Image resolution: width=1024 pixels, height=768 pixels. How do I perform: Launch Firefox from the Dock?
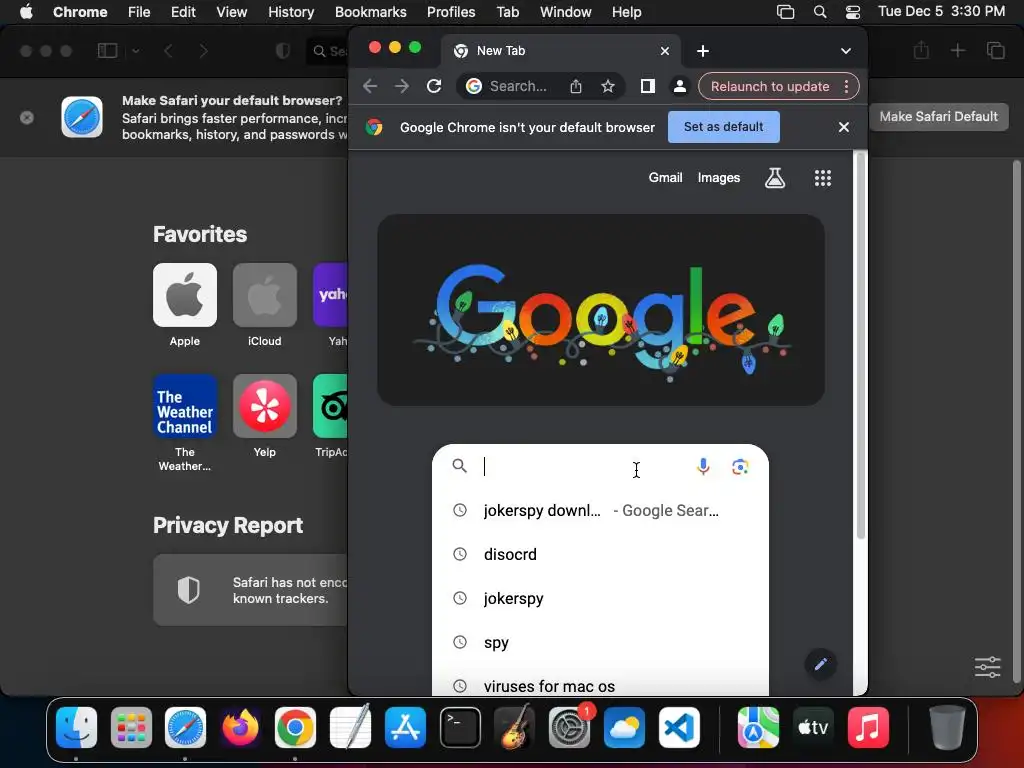point(240,728)
